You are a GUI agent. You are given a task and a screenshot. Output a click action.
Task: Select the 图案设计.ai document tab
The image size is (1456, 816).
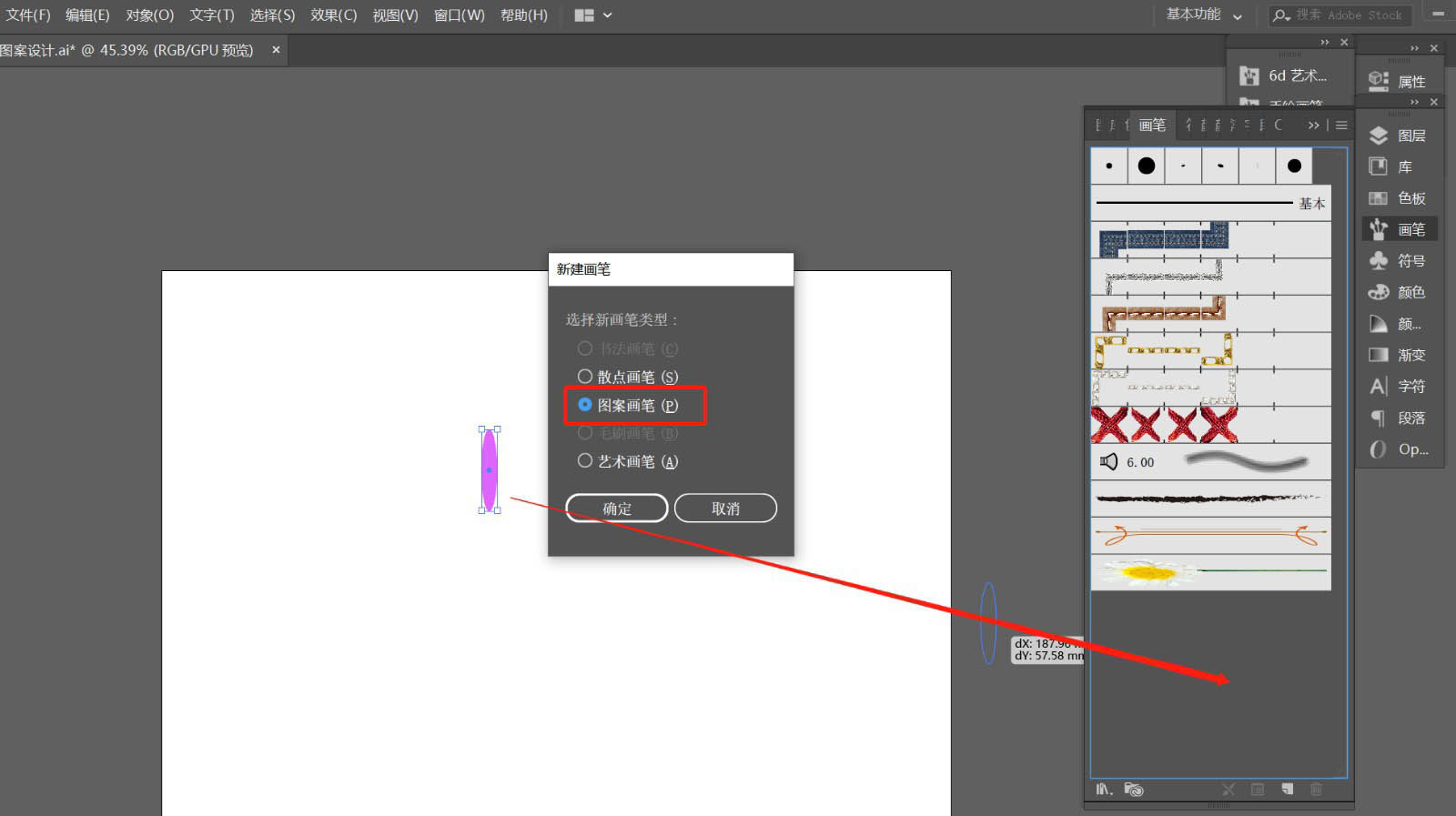[x=126, y=50]
